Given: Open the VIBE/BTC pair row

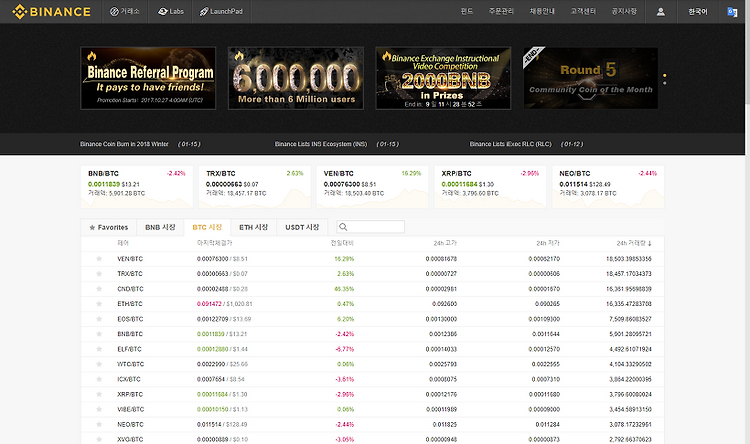Looking at the screenshot, I should click(x=373, y=410).
